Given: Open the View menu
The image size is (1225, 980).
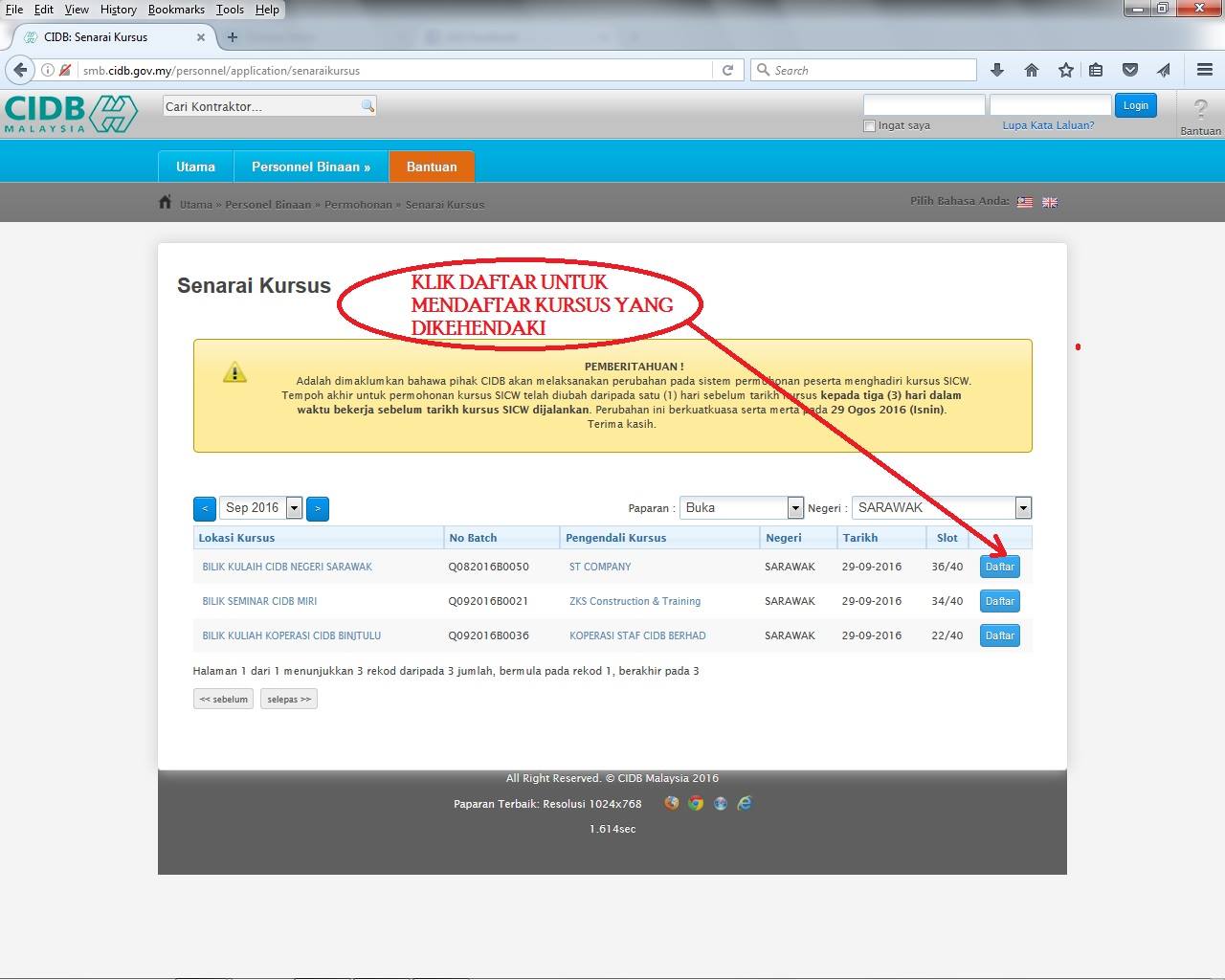Looking at the screenshot, I should tap(77, 10).
